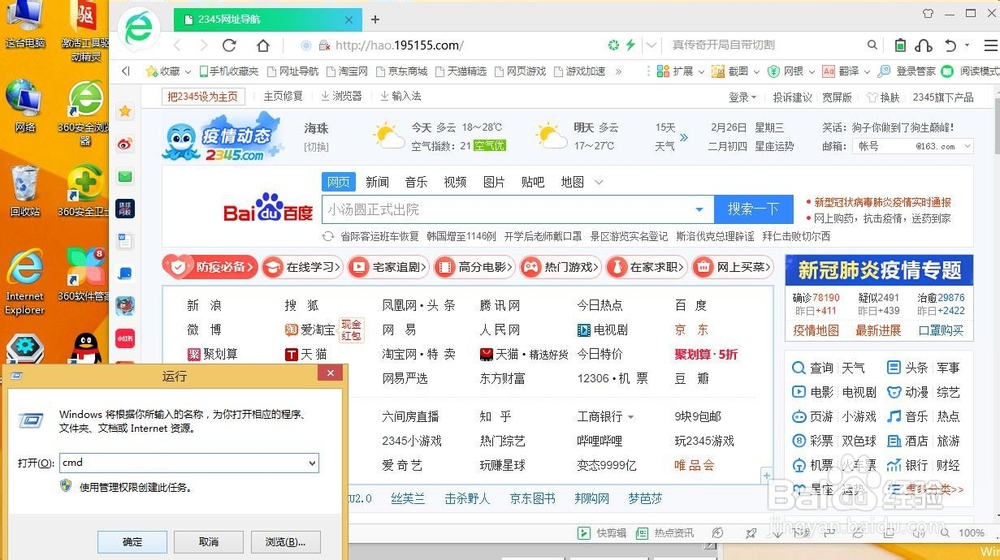Expand the bookmarks bar overflow chevron
Viewport: 1000px width, 560px height.
click(x=618, y=71)
